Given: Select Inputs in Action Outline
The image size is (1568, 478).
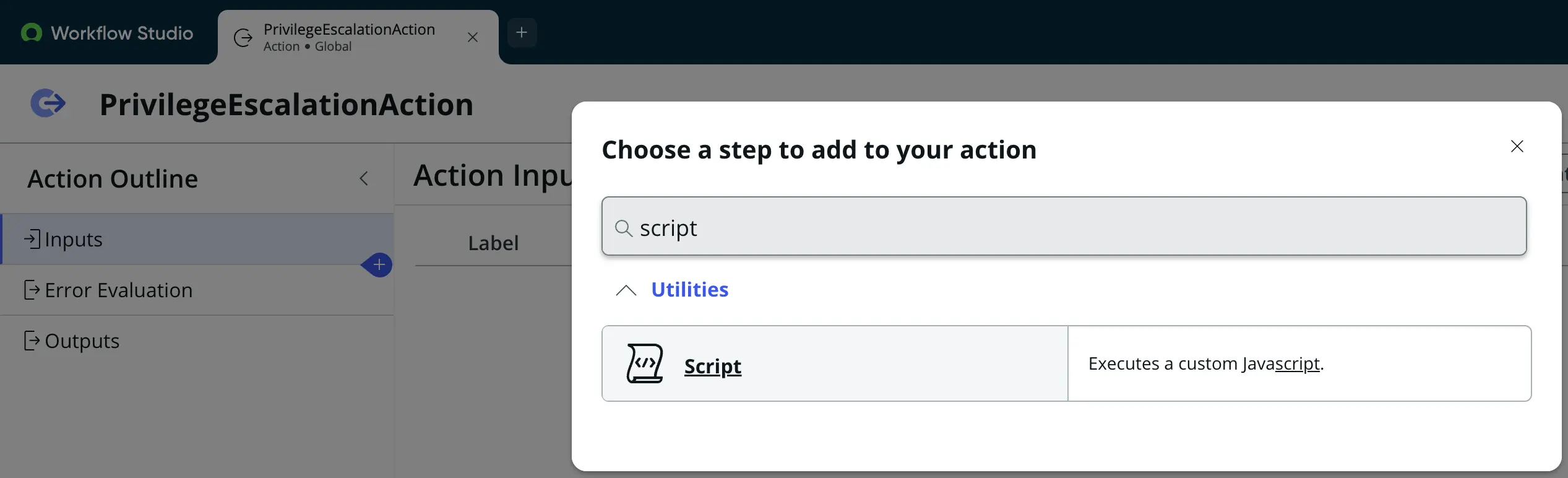Looking at the screenshot, I should coord(197,239).
